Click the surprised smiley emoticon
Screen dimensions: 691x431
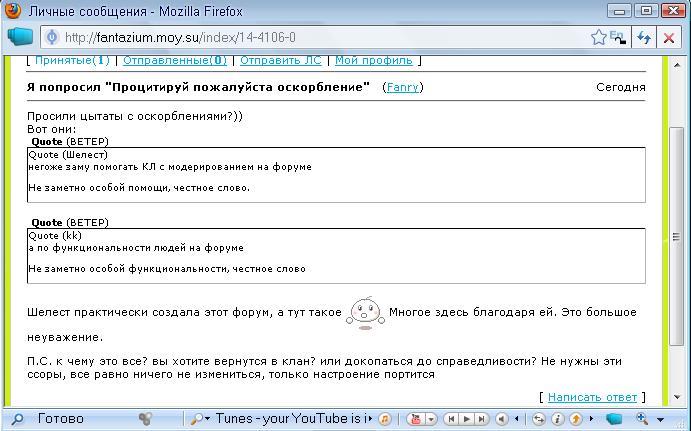pos(365,312)
